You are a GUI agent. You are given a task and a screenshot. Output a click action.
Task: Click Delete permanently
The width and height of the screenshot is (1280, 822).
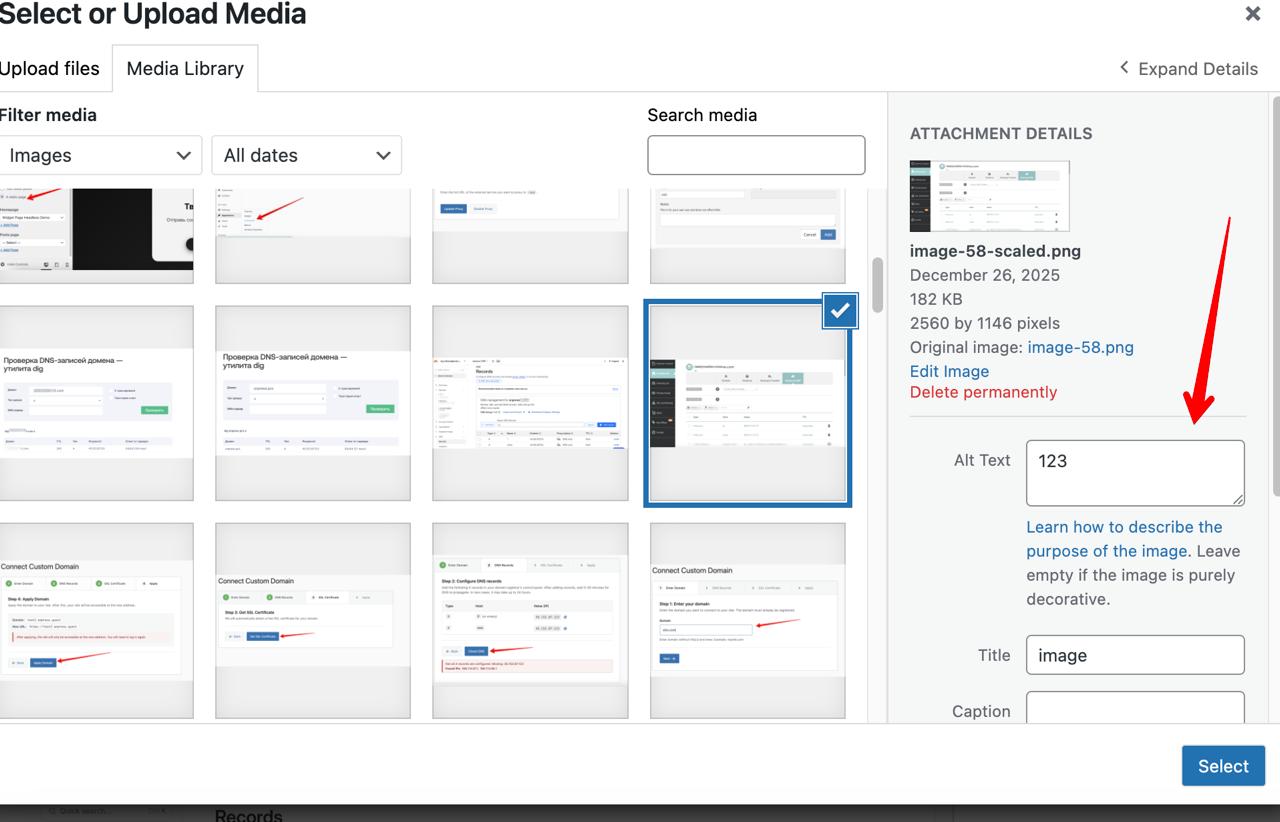point(983,392)
